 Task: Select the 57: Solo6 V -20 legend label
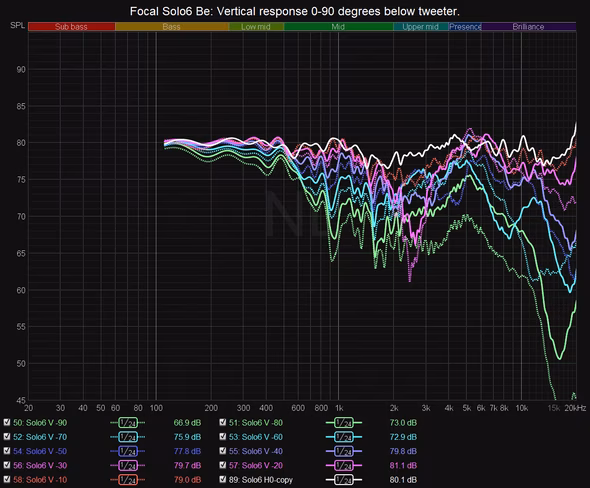[256, 465]
